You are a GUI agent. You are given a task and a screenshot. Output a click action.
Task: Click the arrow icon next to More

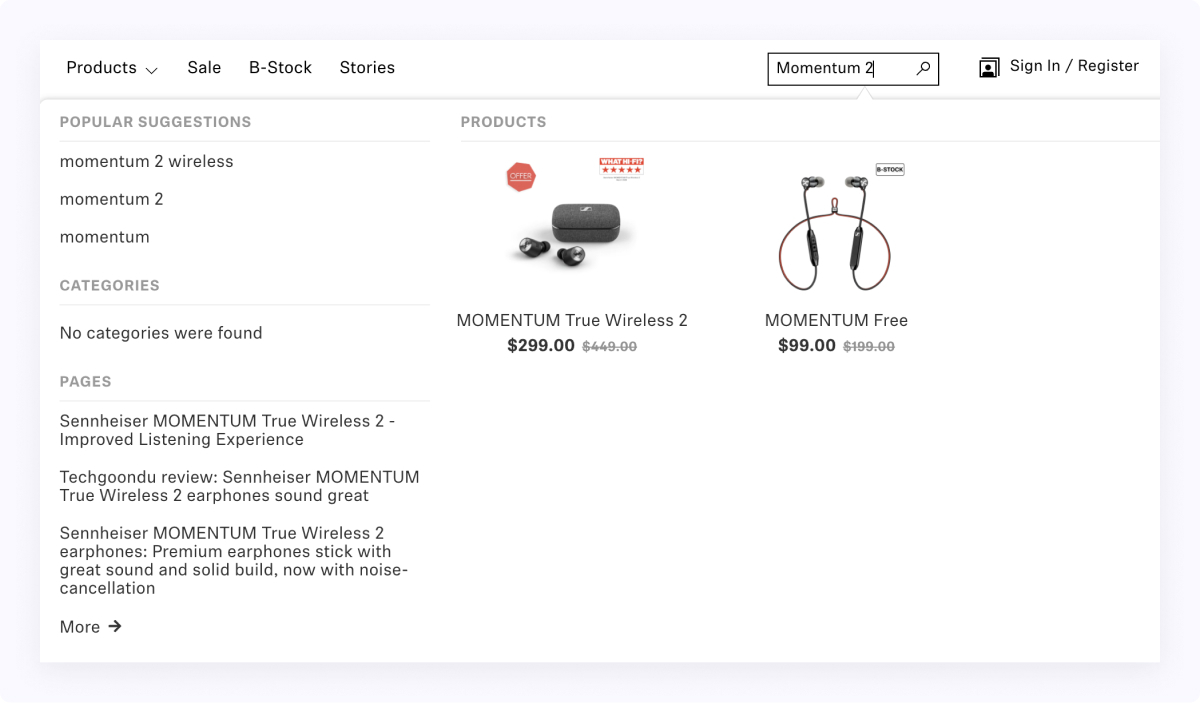[x=114, y=626]
